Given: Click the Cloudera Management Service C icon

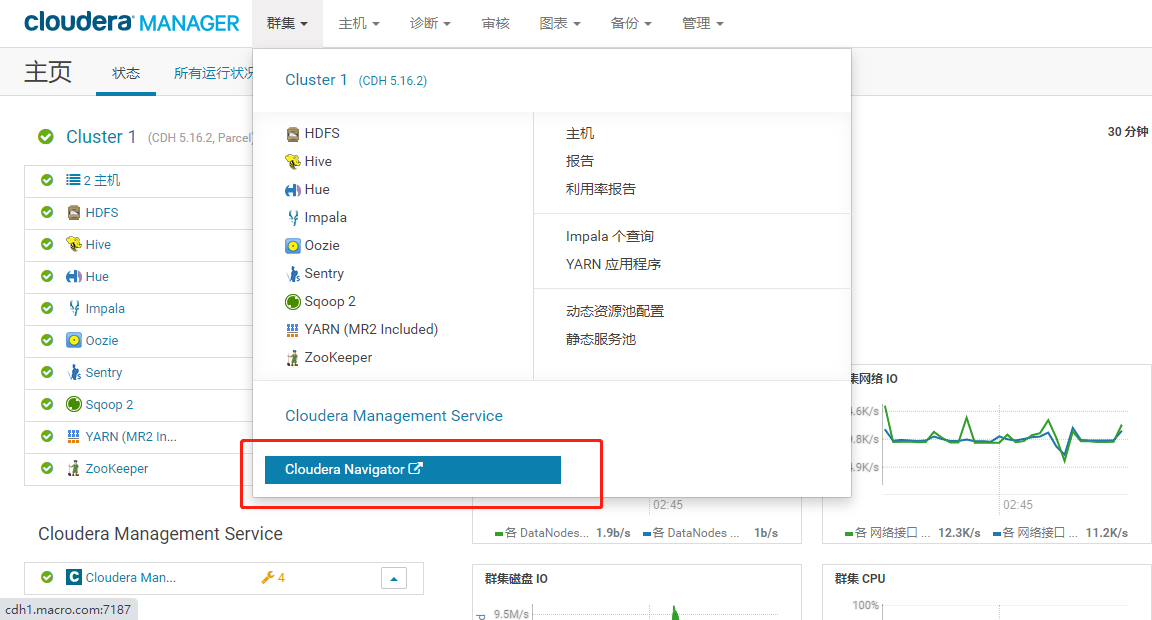Looking at the screenshot, I should (73, 577).
